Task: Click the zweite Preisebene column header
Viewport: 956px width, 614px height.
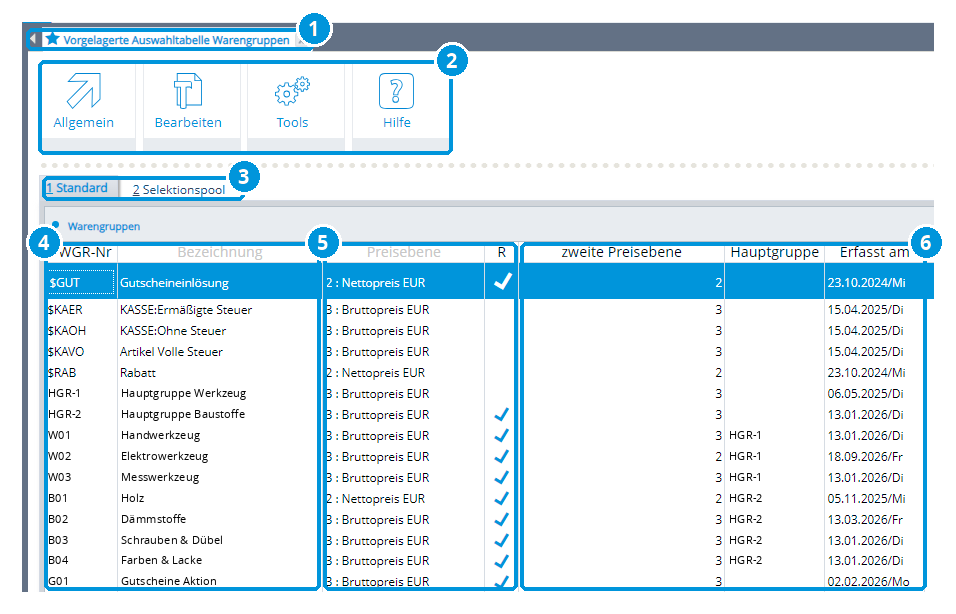Action: click(621, 252)
